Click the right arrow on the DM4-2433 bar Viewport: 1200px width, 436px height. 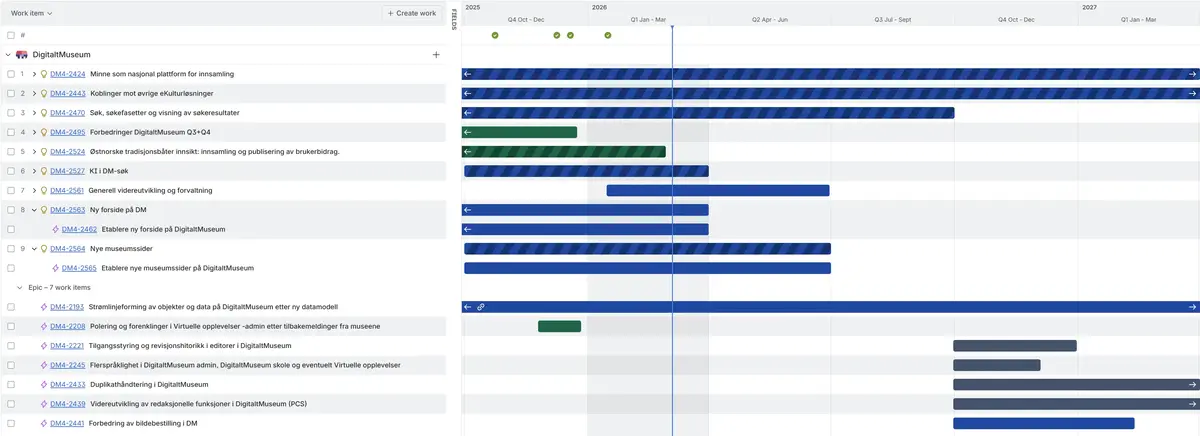point(1192,384)
